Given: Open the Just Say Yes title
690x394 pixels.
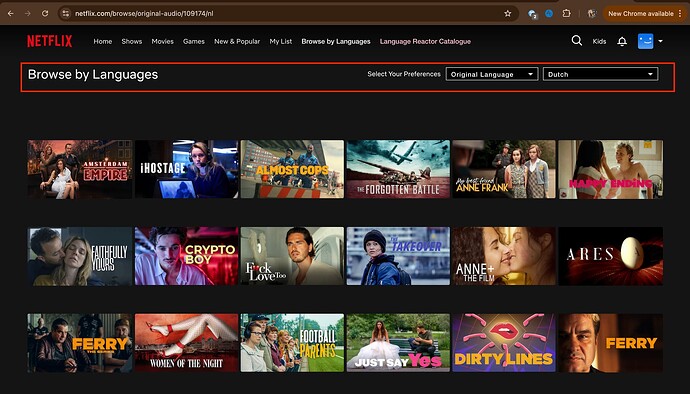Looking at the screenshot, I should 398,343.
